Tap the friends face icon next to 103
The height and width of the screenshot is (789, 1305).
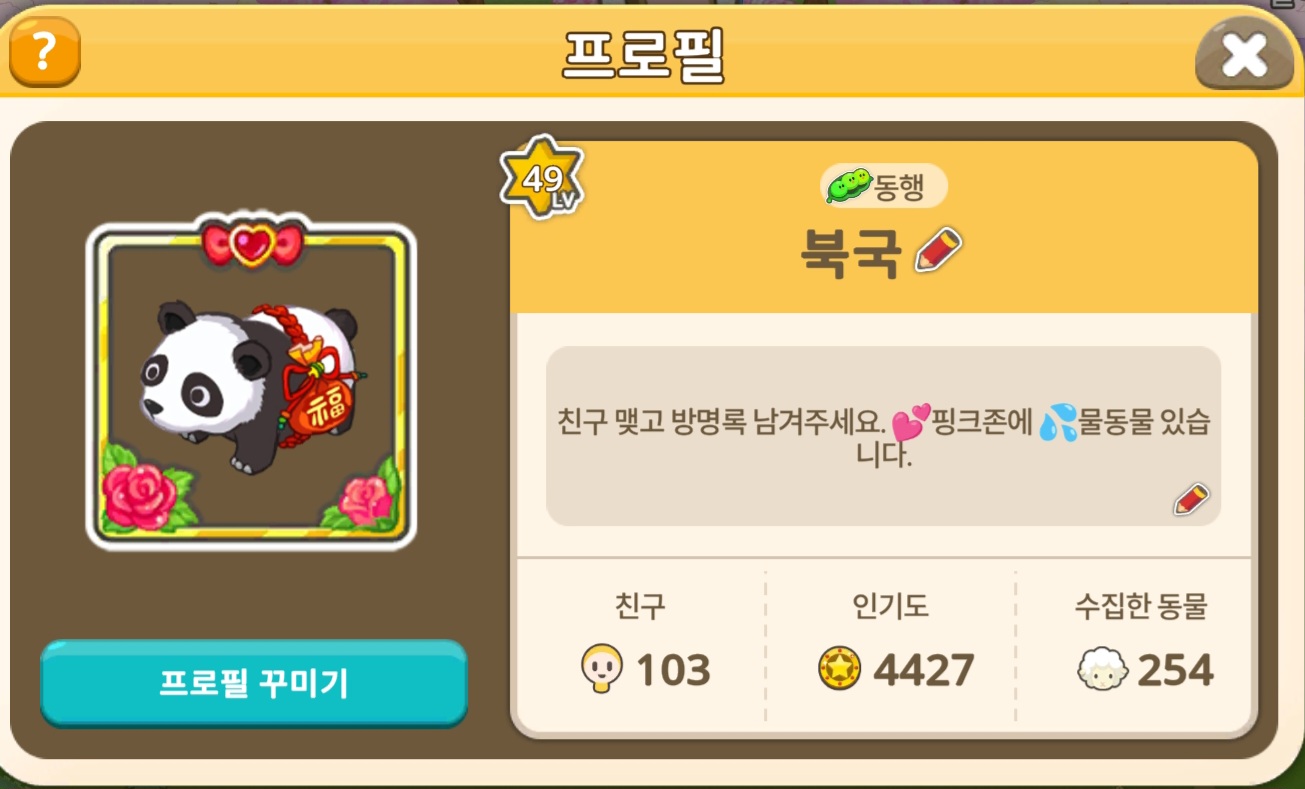[x=601, y=669]
